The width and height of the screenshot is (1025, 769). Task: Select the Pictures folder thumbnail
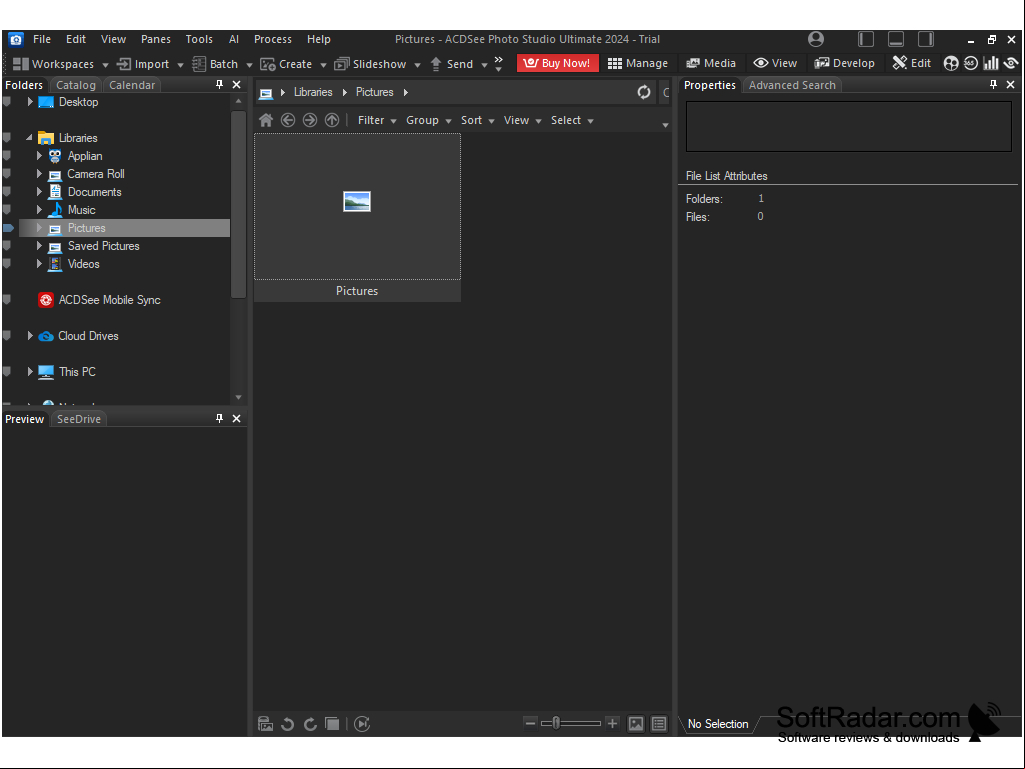click(x=357, y=217)
